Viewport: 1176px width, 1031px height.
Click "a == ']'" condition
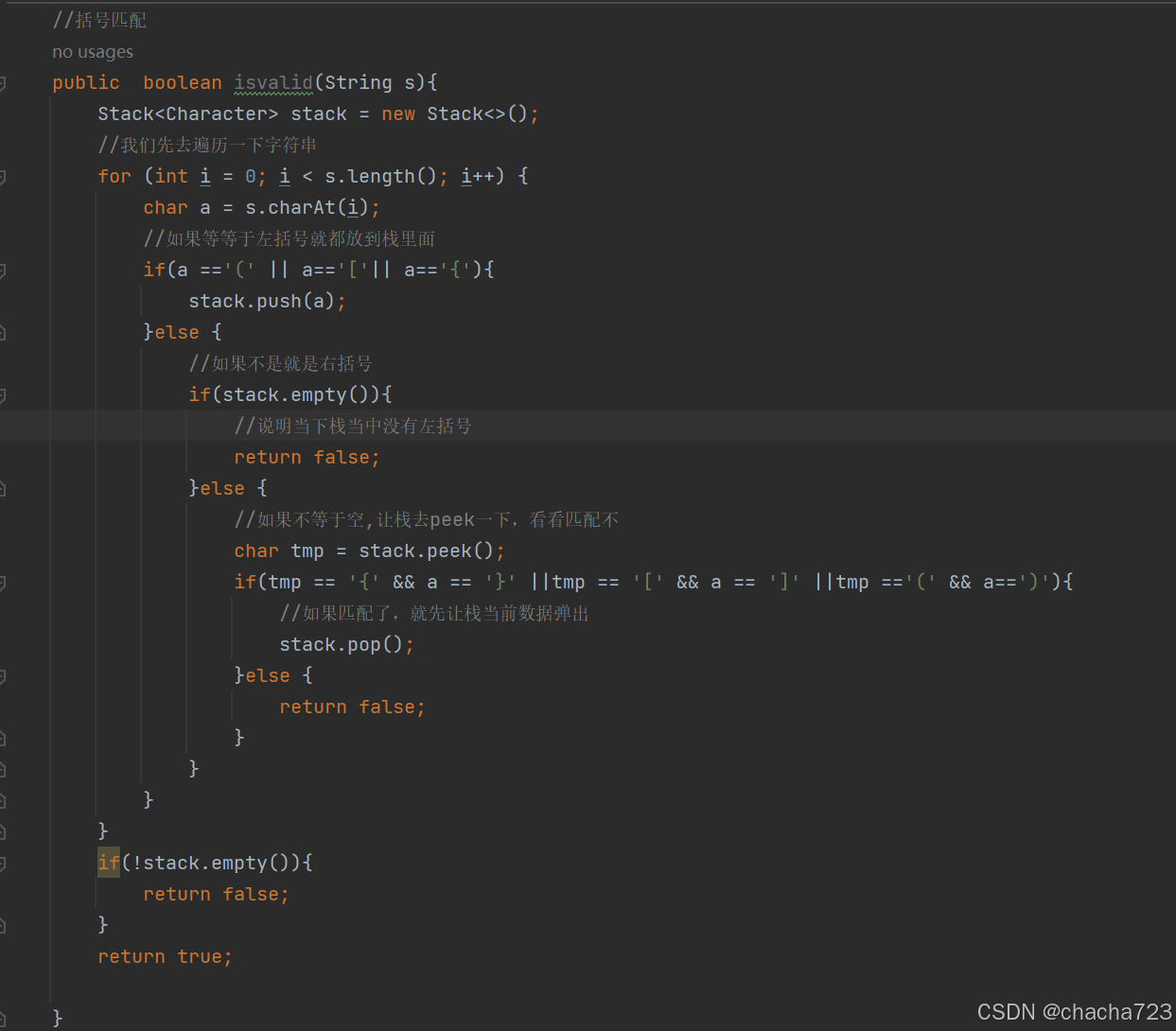(x=756, y=583)
